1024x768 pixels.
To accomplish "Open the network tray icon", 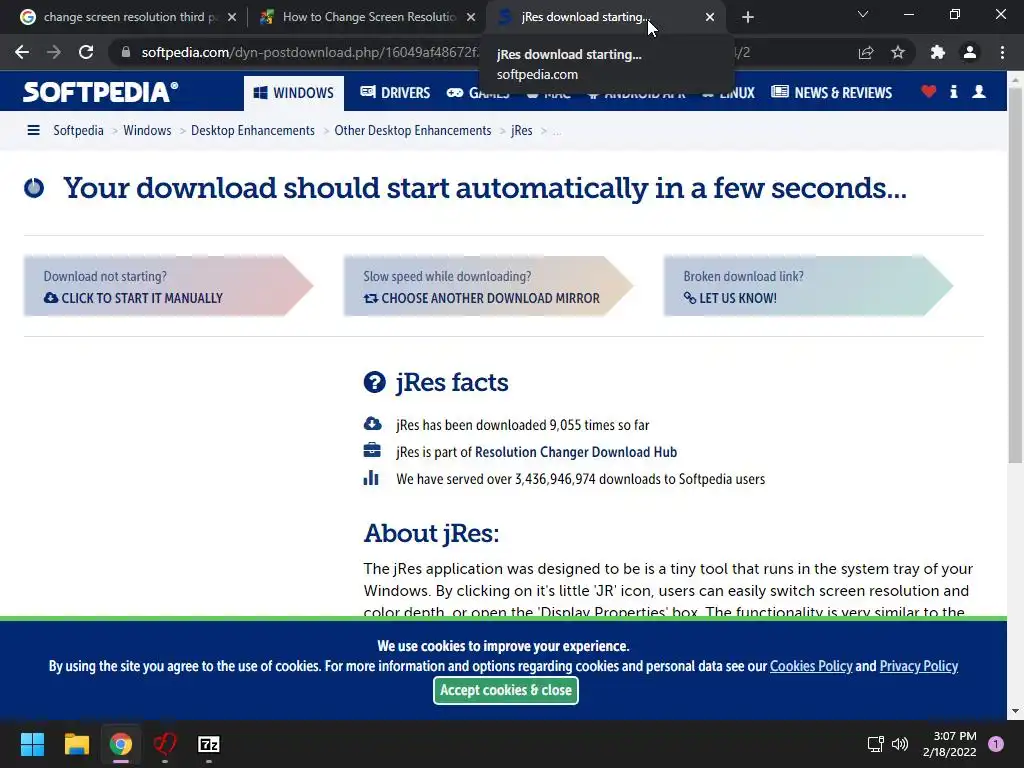I will click(x=875, y=744).
